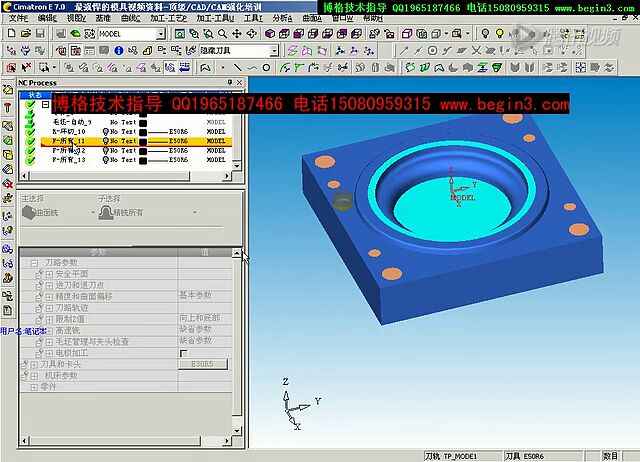Open the MODEL dropdown in toolbar

(x=161, y=34)
